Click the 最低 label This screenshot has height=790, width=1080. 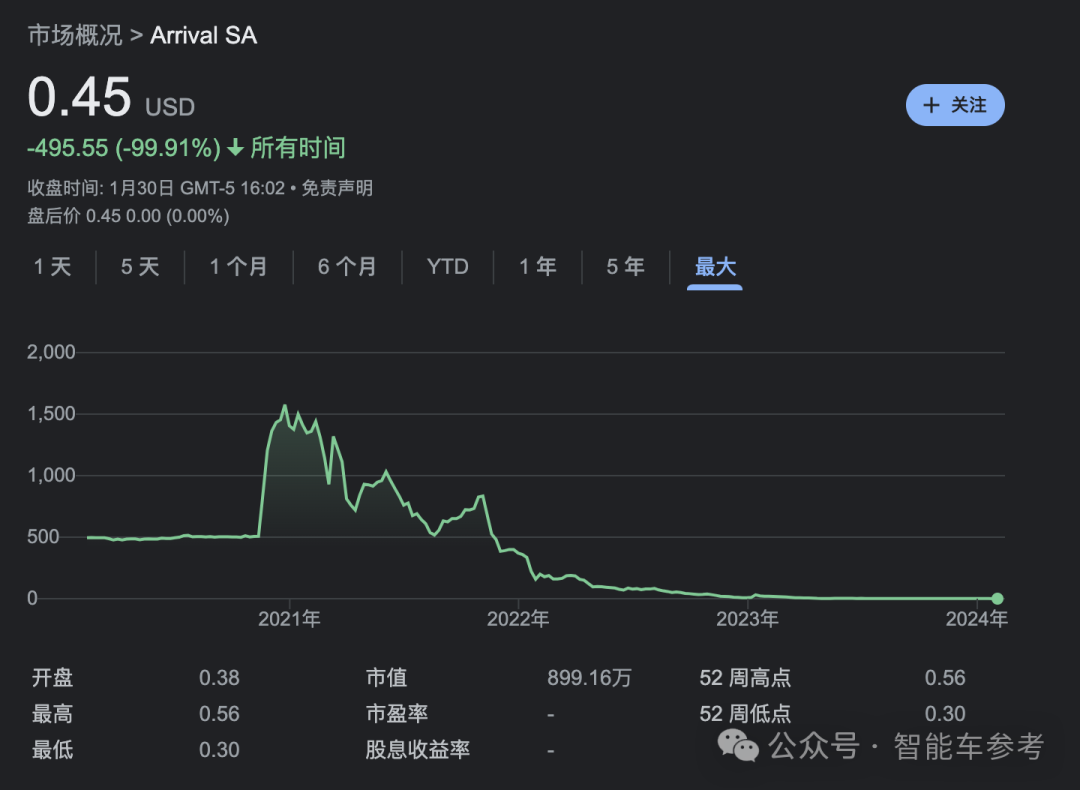(x=52, y=749)
